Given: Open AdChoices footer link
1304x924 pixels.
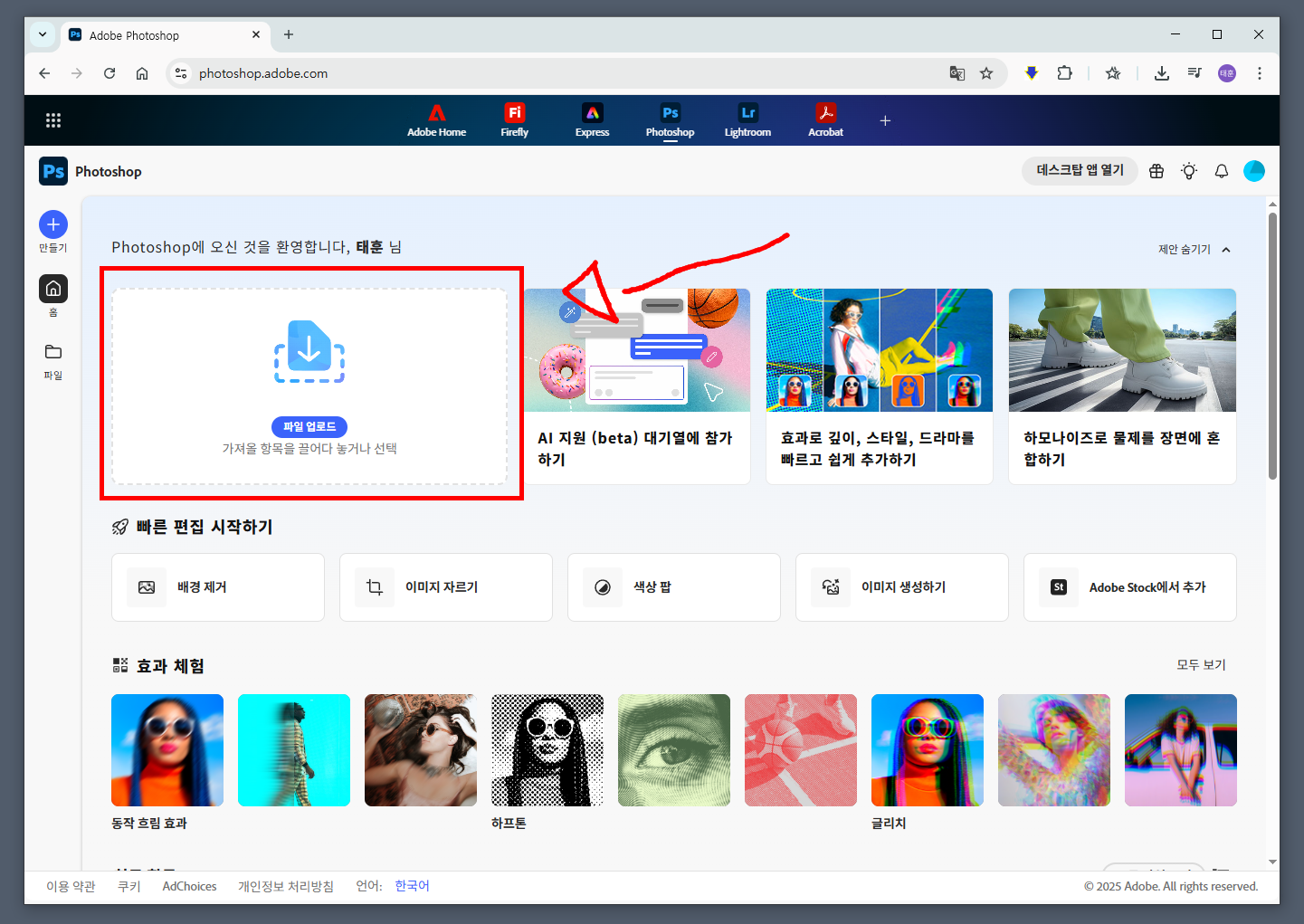Looking at the screenshot, I should [190, 886].
